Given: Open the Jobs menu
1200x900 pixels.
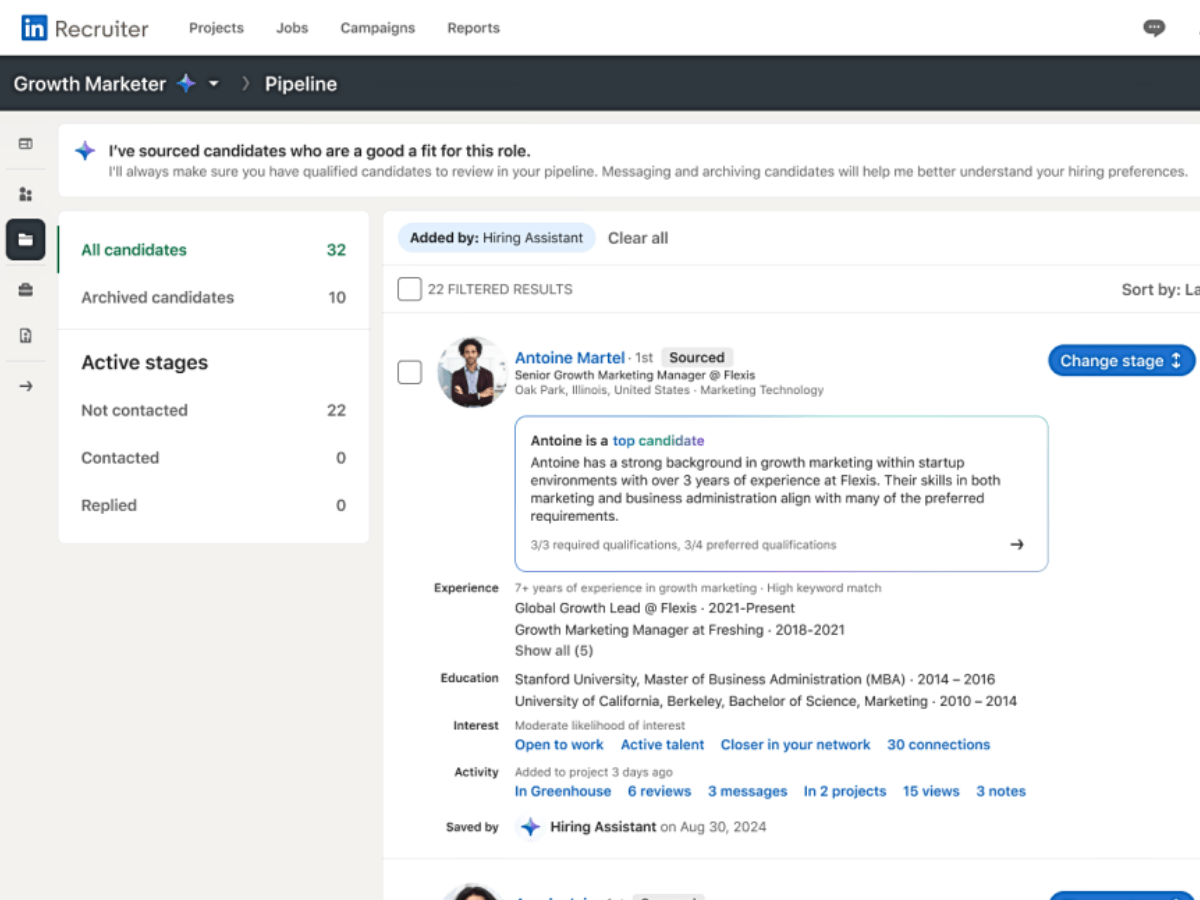Looking at the screenshot, I should (292, 28).
